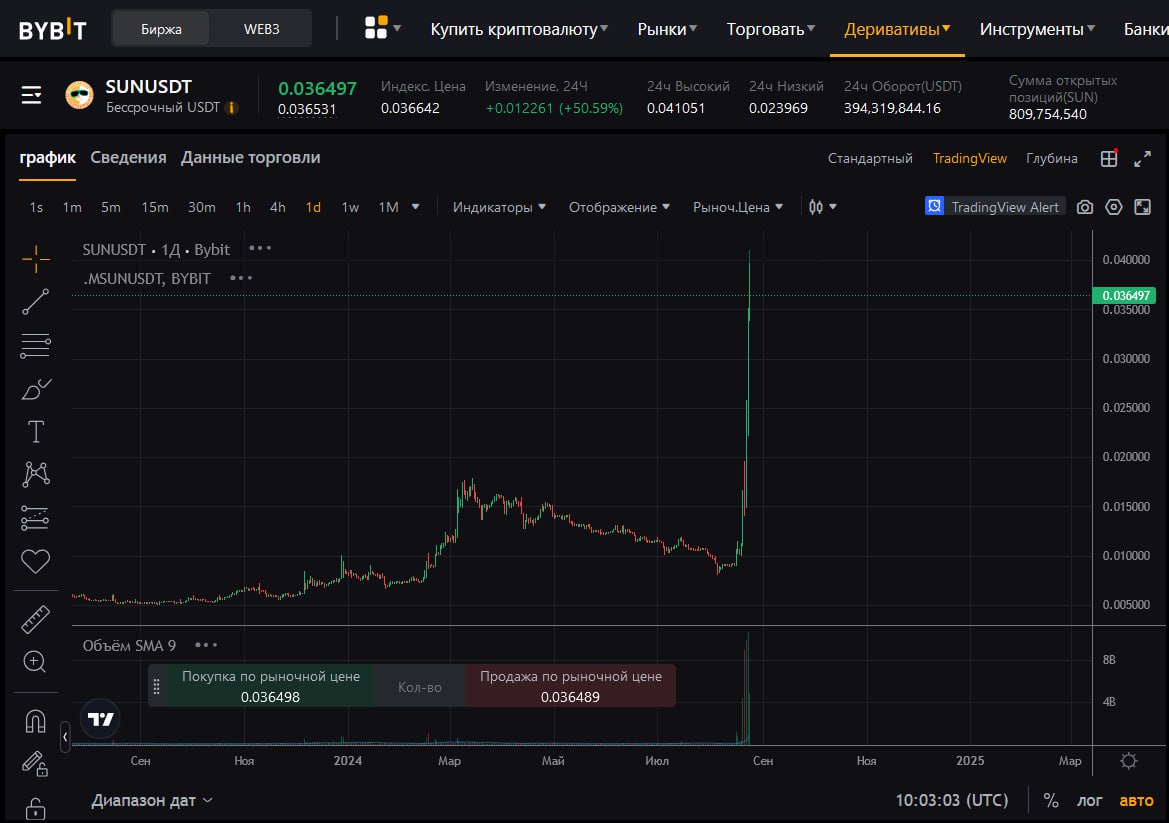Open Купить криптовалюту menu
The height and width of the screenshot is (823, 1169).
click(x=520, y=29)
